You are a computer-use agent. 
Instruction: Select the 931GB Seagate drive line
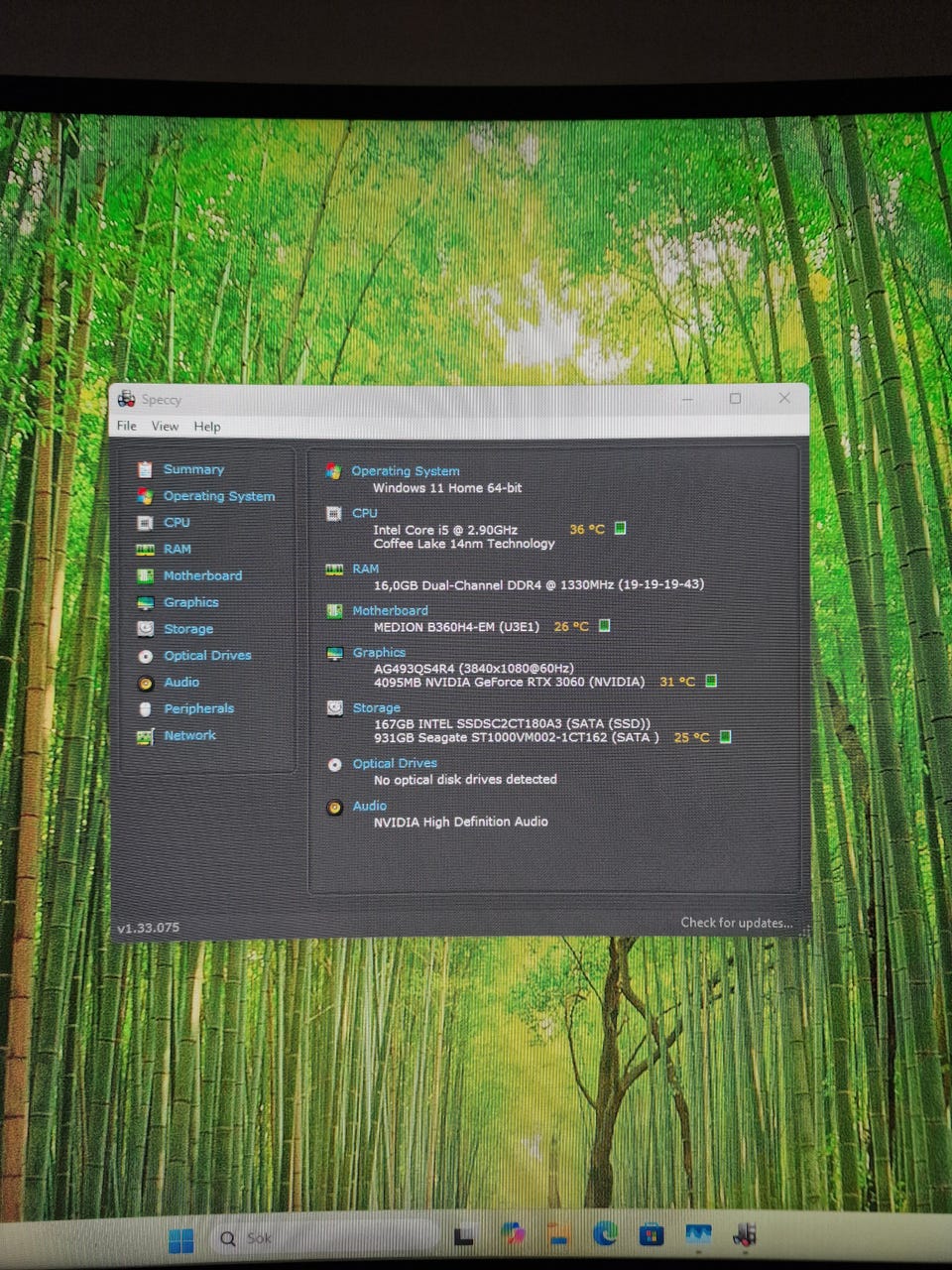516,737
